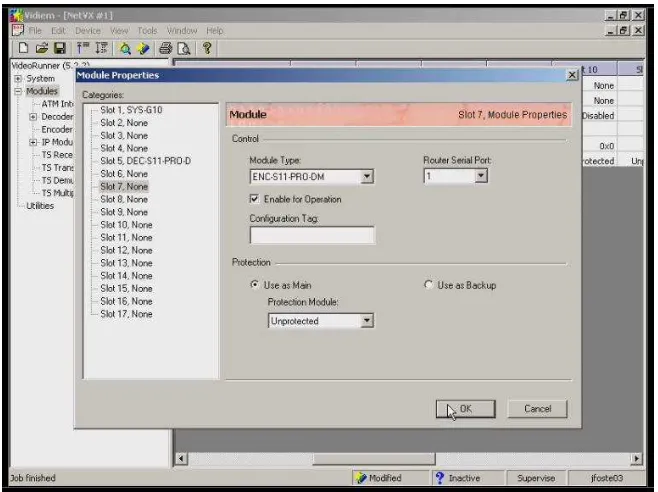Click the OK button
Viewport: 658px width, 492px height.
465,408
